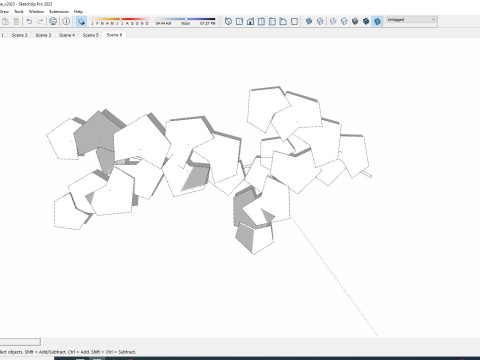Viewport: 480px width, 360px height.
Task: Switch to the Right view
Action: (x=261, y=22)
